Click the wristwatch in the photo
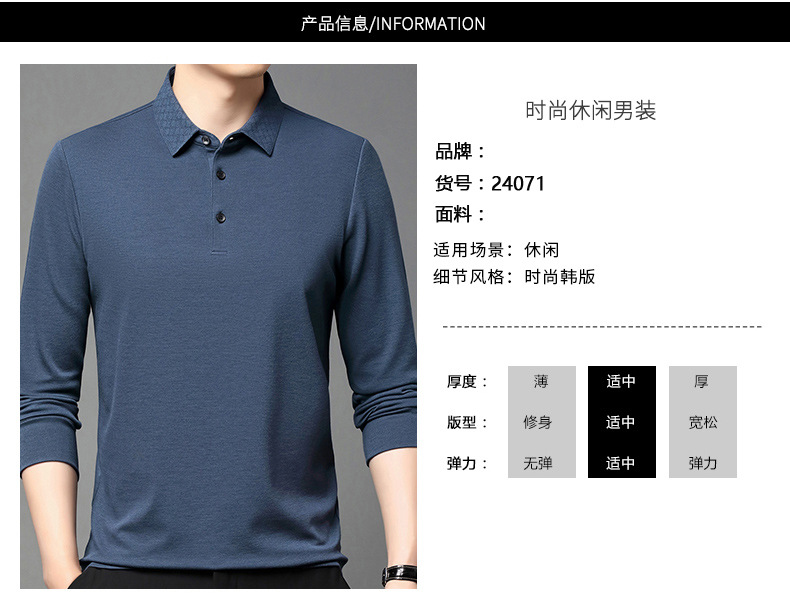Screen dimensions: 790x598 tap(399, 574)
